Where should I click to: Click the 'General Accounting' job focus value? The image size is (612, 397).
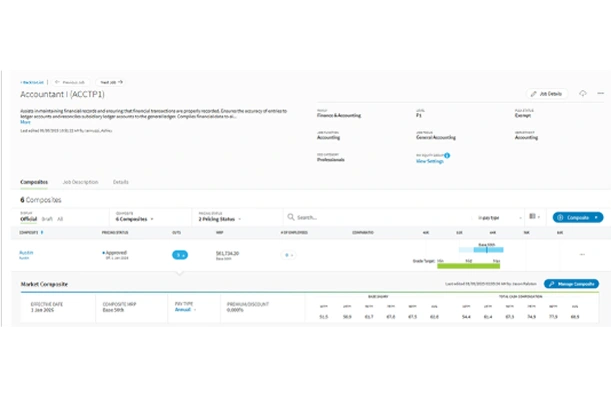(x=436, y=137)
